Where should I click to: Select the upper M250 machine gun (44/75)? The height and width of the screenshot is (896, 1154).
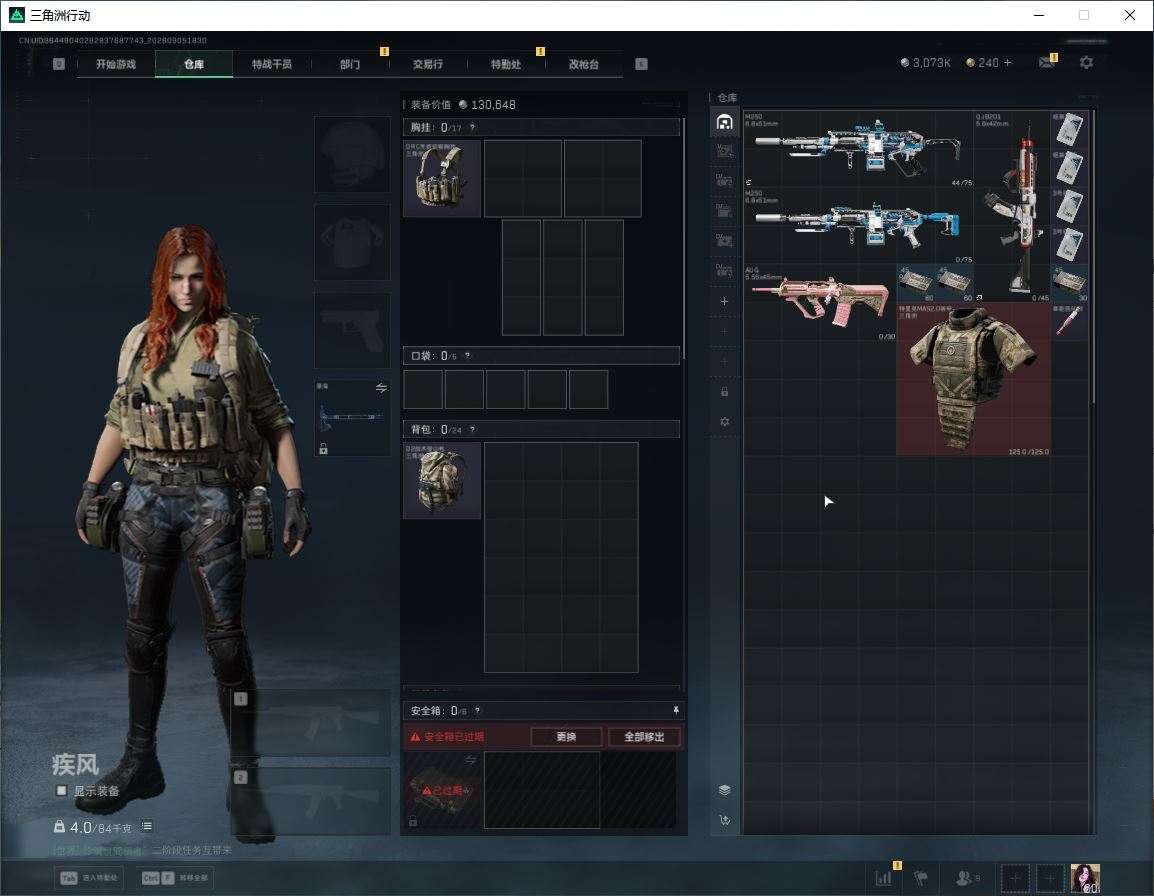click(858, 149)
